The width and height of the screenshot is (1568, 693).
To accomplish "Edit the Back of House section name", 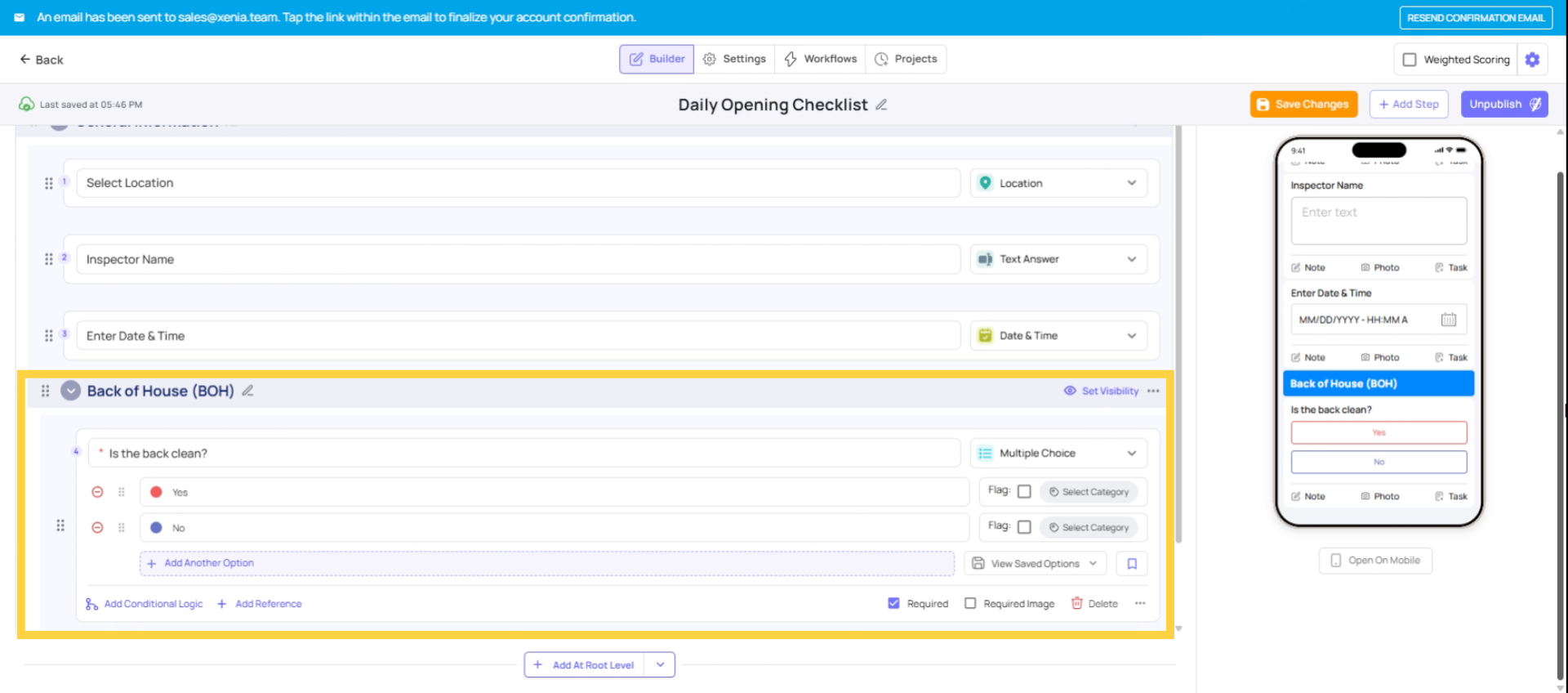I will point(247,391).
